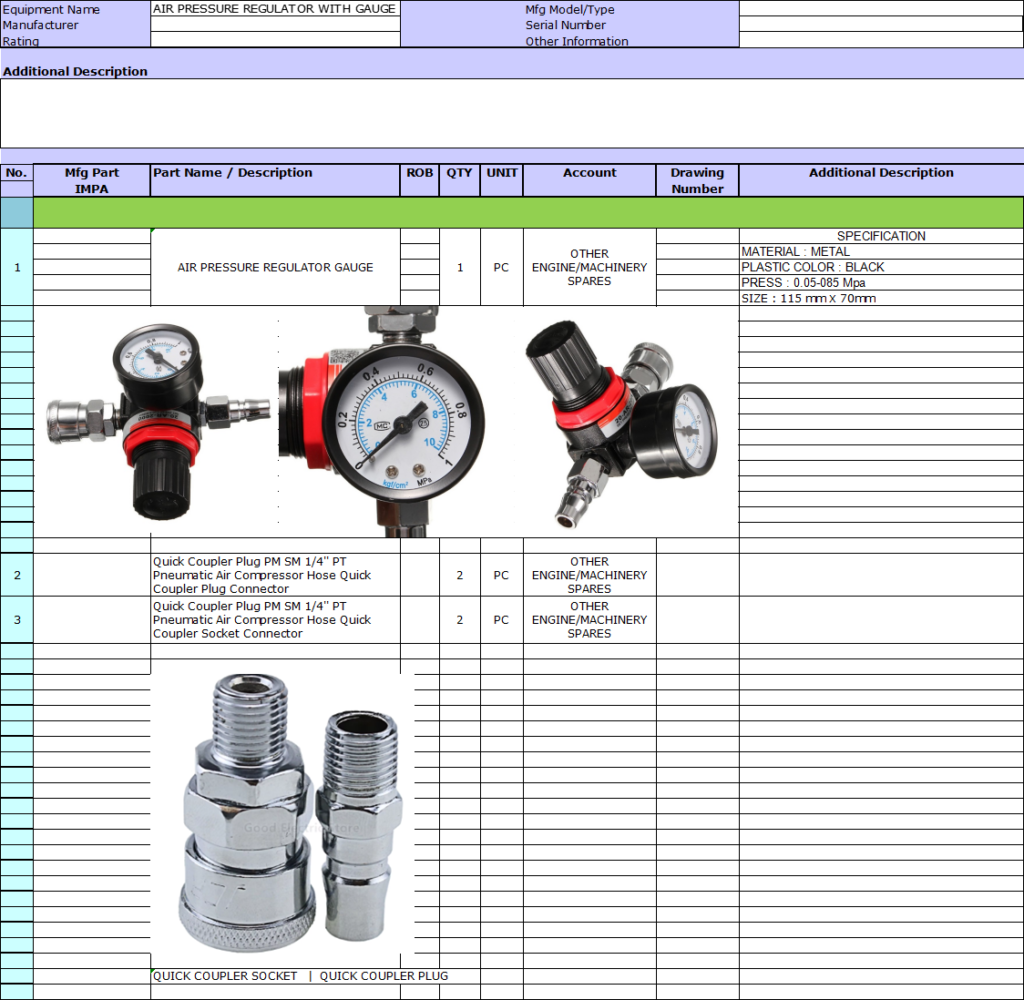The image size is (1024, 1000).
Task: Click the 'MATERIAL : METAL' specification line
Action: [x=880, y=252]
